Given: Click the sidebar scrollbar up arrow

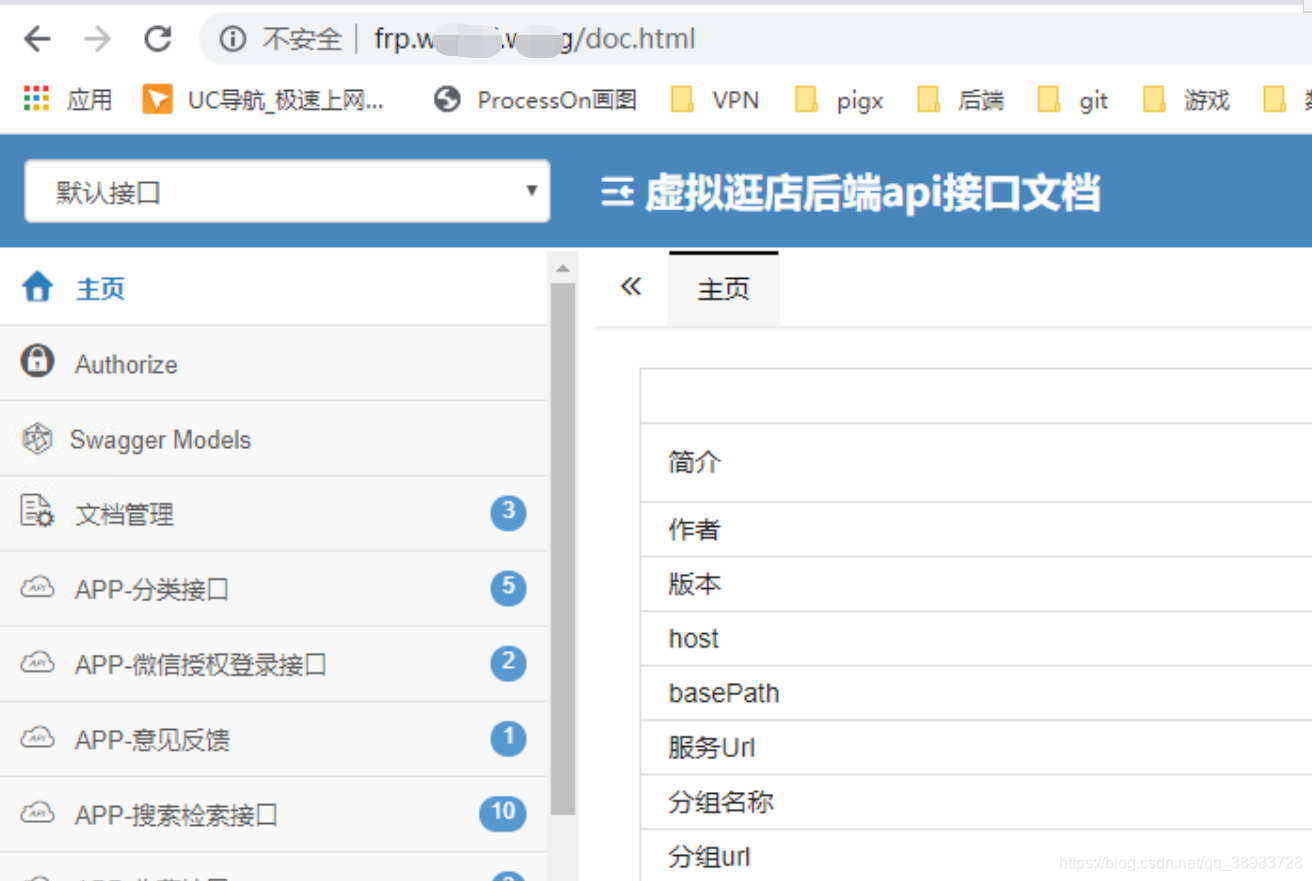Looking at the screenshot, I should [x=563, y=268].
